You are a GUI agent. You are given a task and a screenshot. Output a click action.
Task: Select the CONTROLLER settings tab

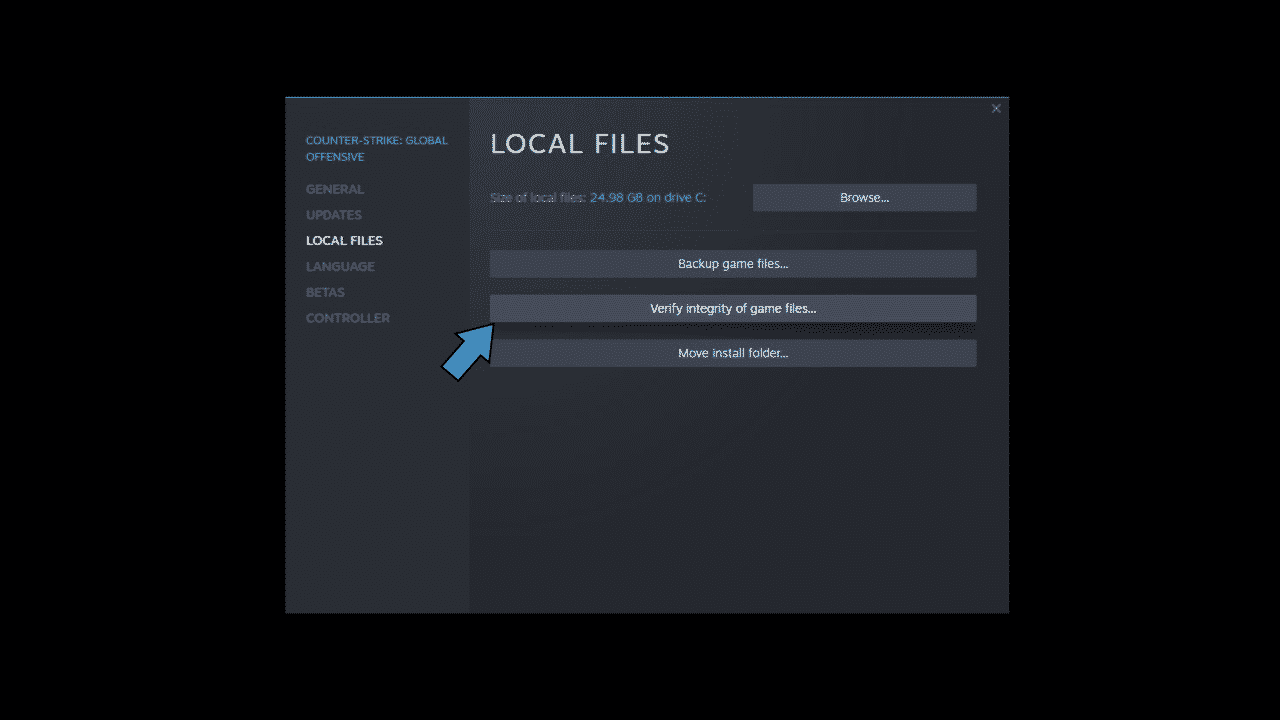pyautogui.click(x=347, y=317)
